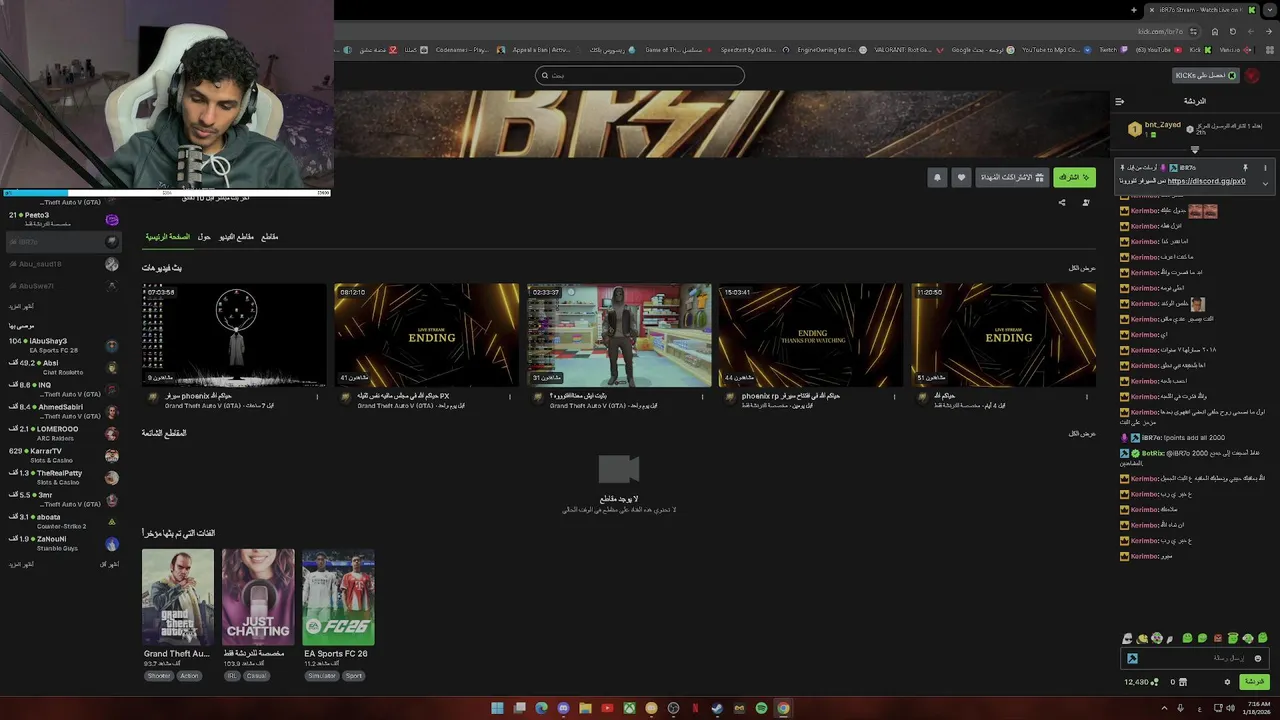This screenshot has height=720, width=1280.
Task: Open the channel points 12,430 indicator
Action: (1141, 682)
